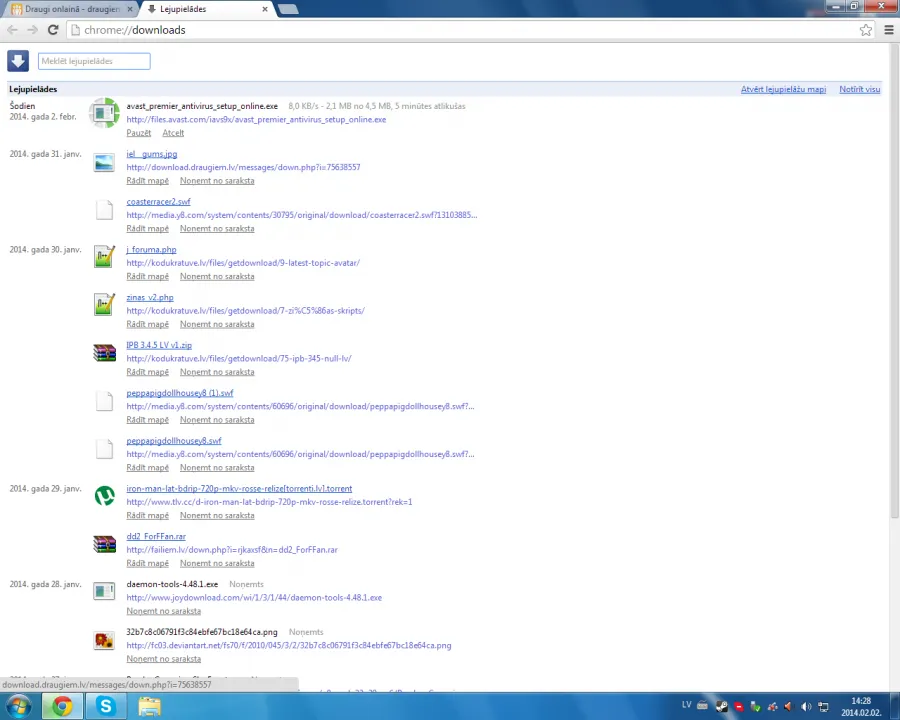Cancel the avast download with Atcelt
Screen dimensions: 900x720
173,133
